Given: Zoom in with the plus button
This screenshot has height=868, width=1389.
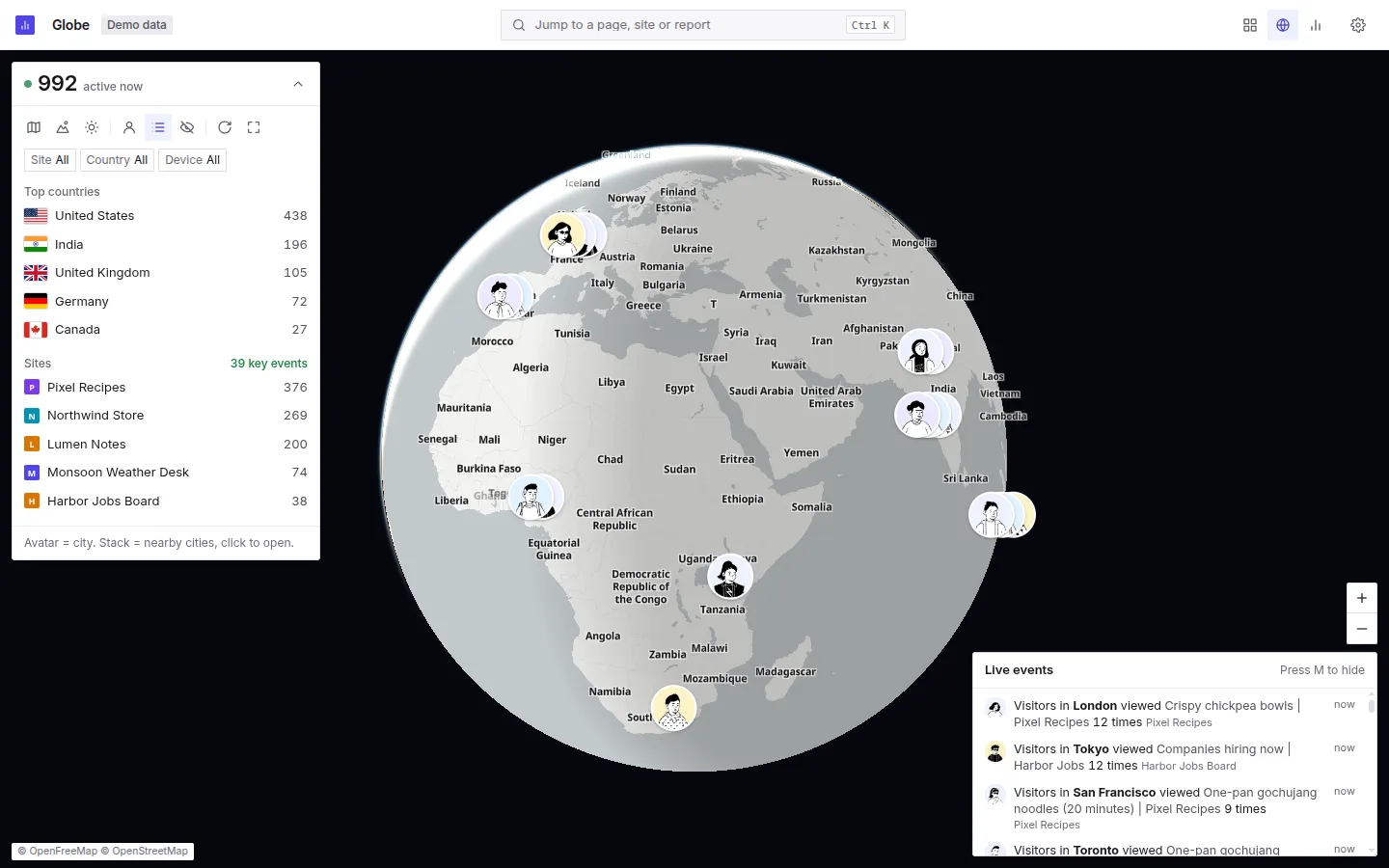Looking at the screenshot, I should (x=1362, y=598).
